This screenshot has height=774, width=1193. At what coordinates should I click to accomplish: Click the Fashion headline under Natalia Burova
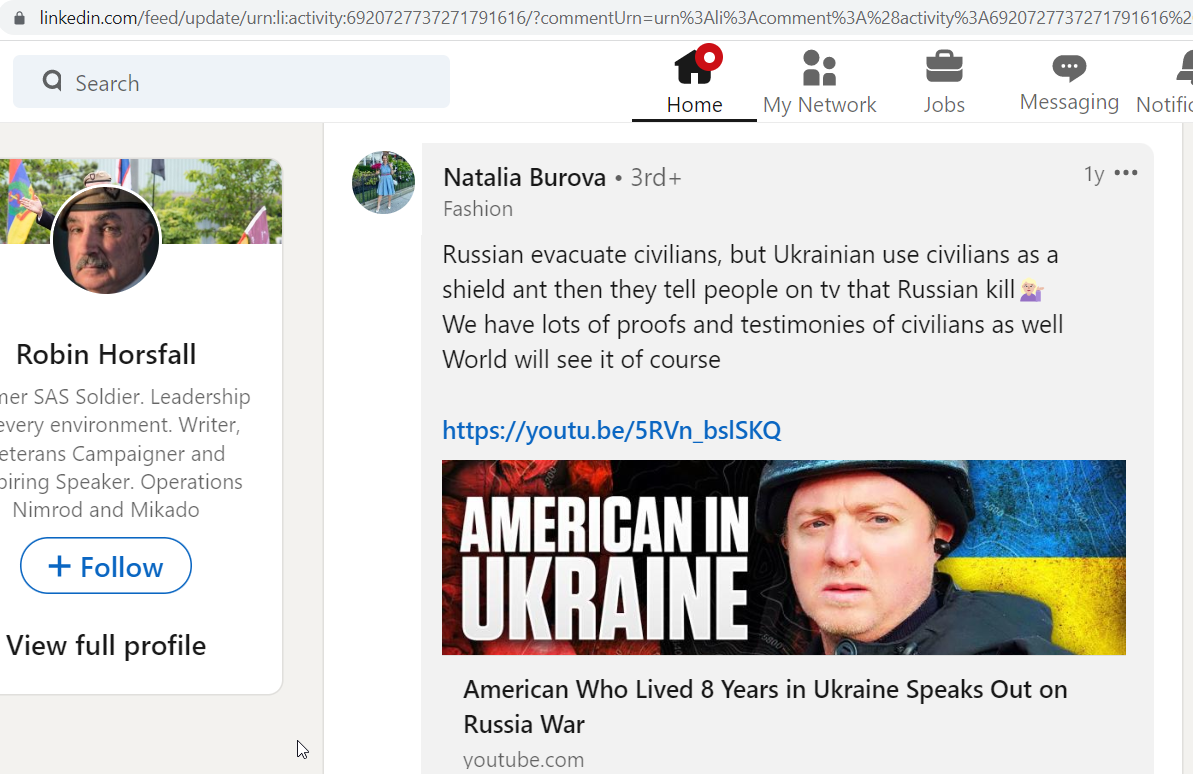pyautogui.click(x=478, y=209)
